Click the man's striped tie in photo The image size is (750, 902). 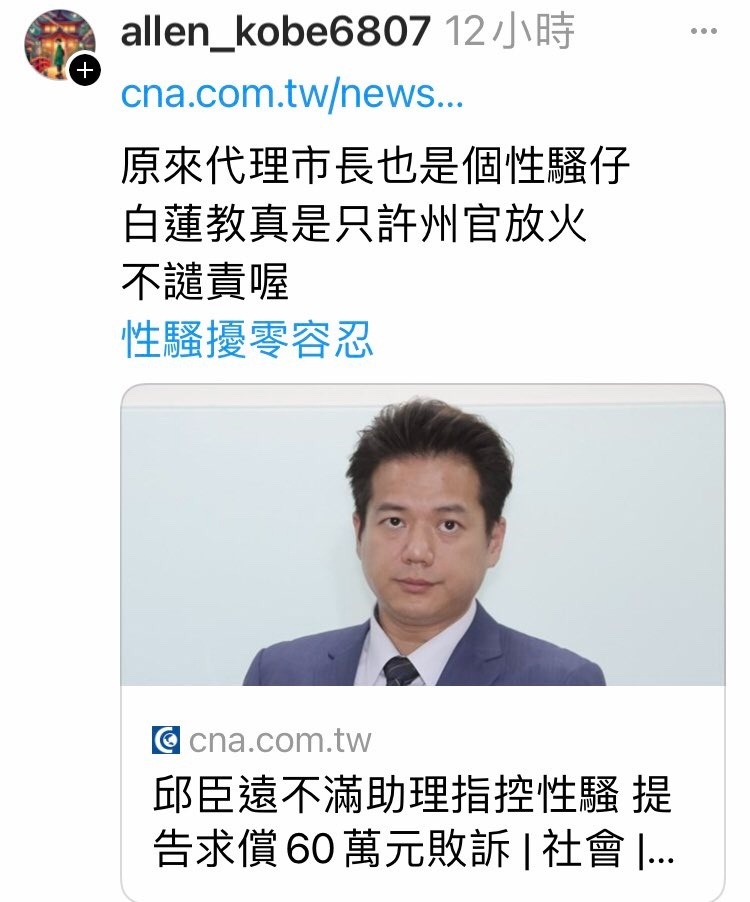[401, 671]
